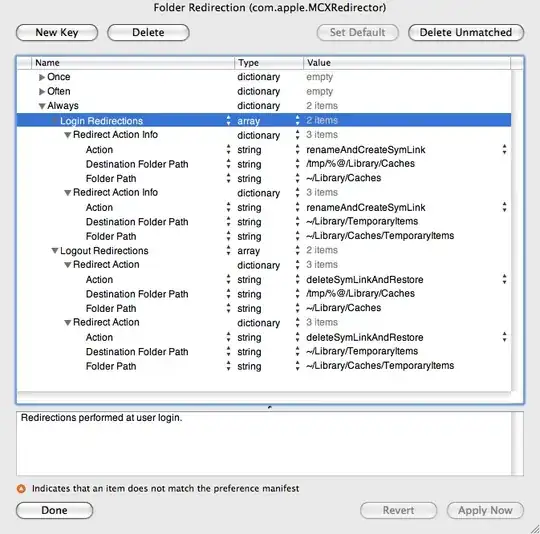The height and width of the screenshot is (534, 540).
Task: Expand the Often dictionary triangle
Action: coord(42,92)
